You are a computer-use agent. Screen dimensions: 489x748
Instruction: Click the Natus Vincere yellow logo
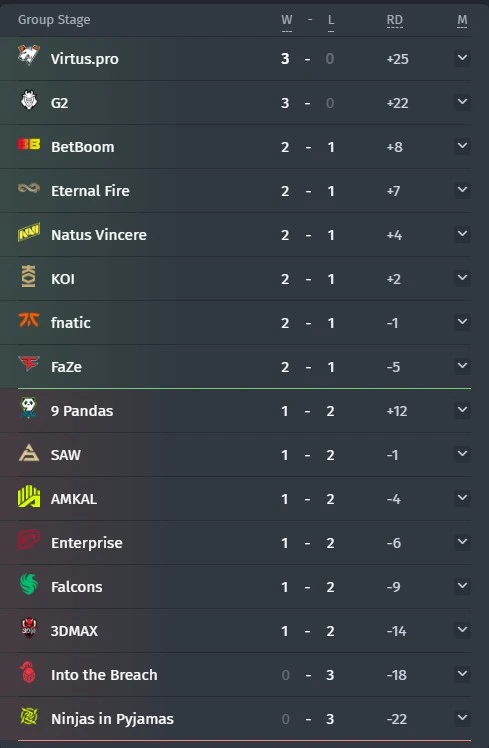tap(29, 232)
